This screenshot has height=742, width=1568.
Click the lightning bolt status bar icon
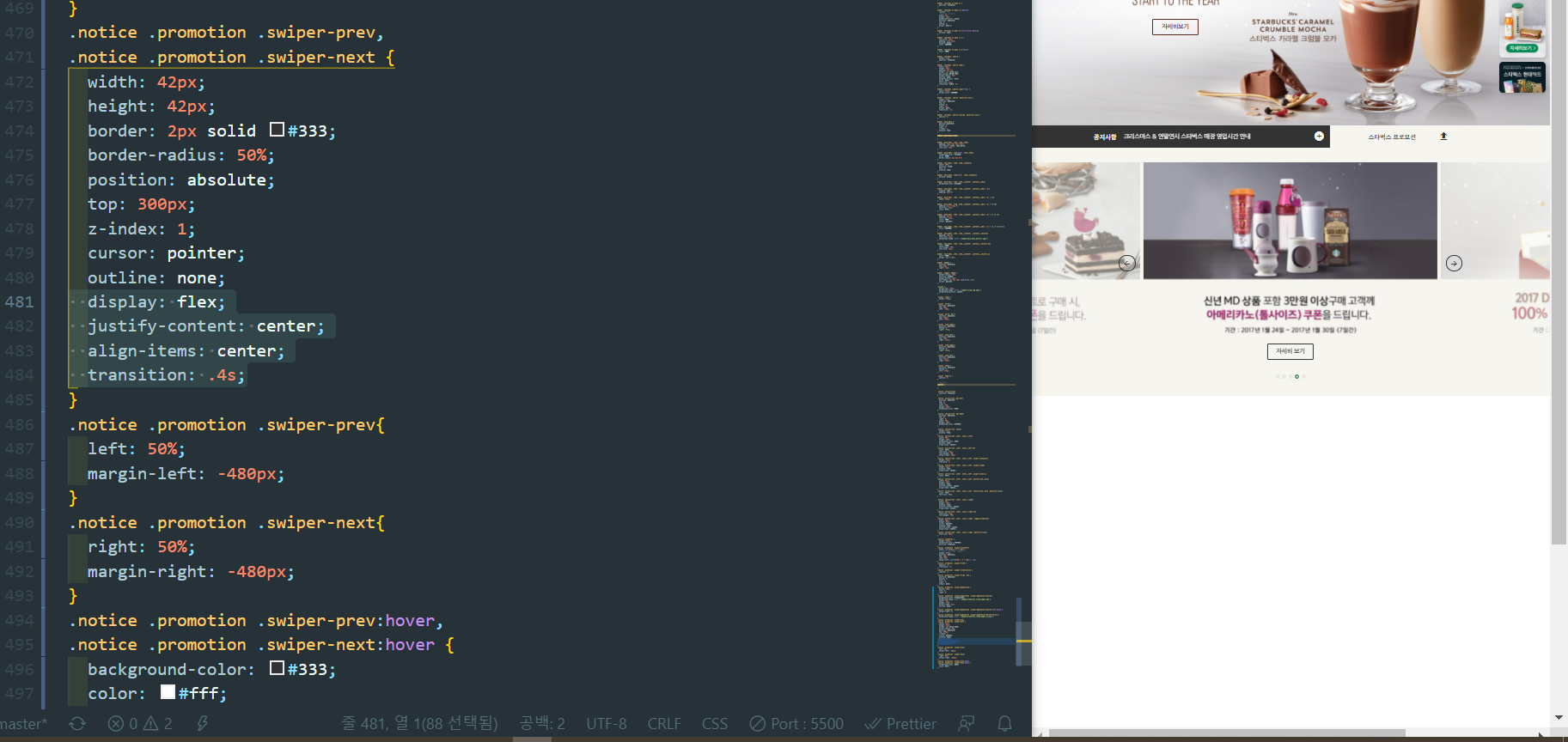coord(203,724)
